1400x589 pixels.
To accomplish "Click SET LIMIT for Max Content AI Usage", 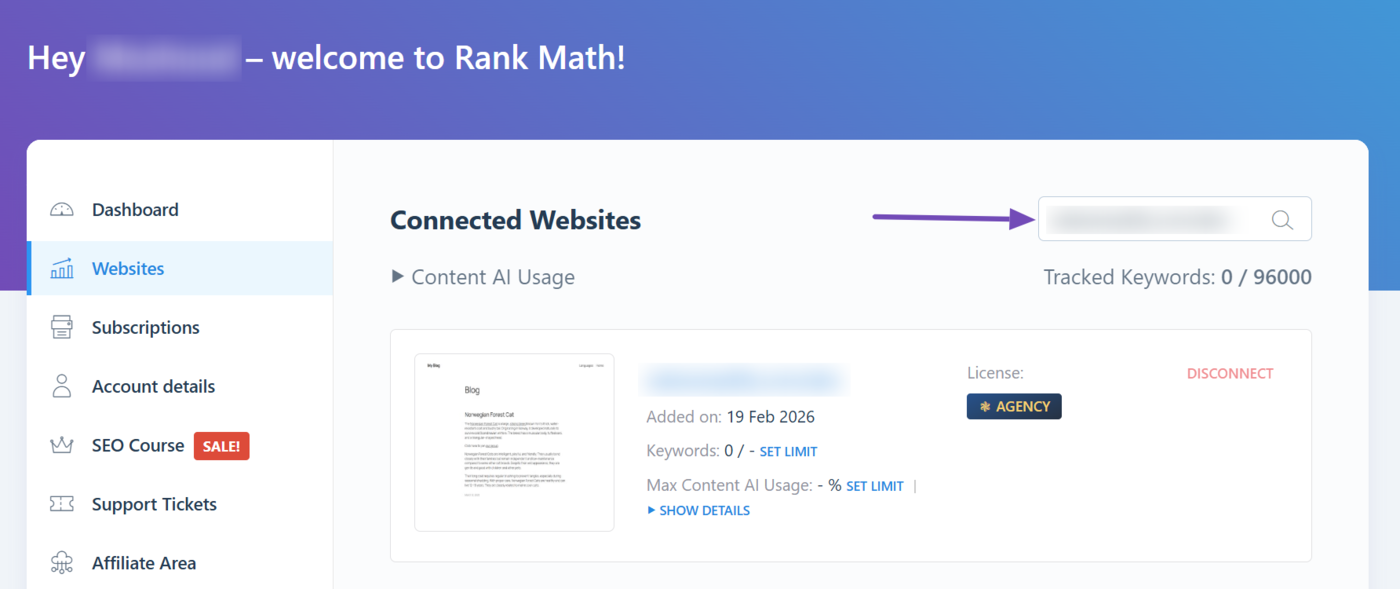I will 875,486.
